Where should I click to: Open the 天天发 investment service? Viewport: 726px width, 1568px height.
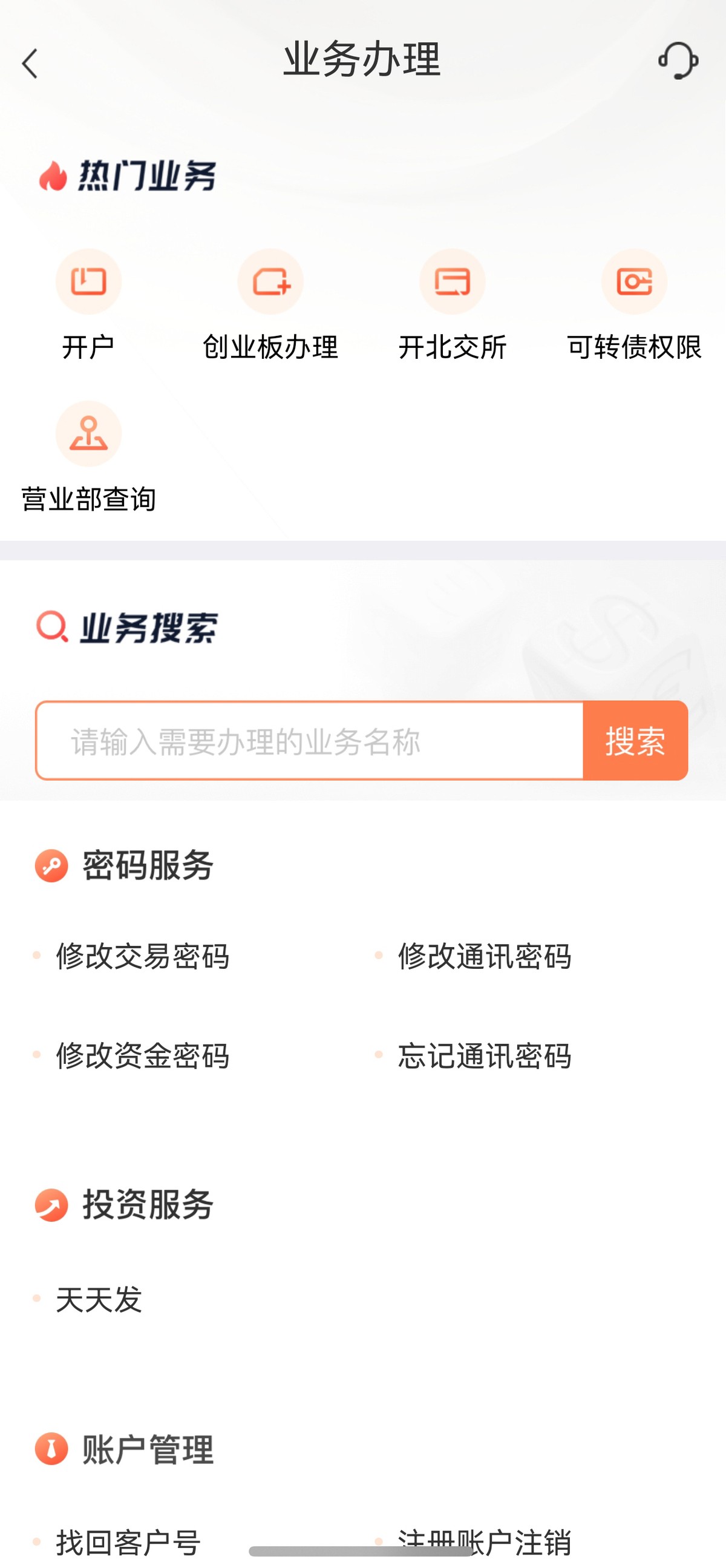click(x=99, y=1299)
